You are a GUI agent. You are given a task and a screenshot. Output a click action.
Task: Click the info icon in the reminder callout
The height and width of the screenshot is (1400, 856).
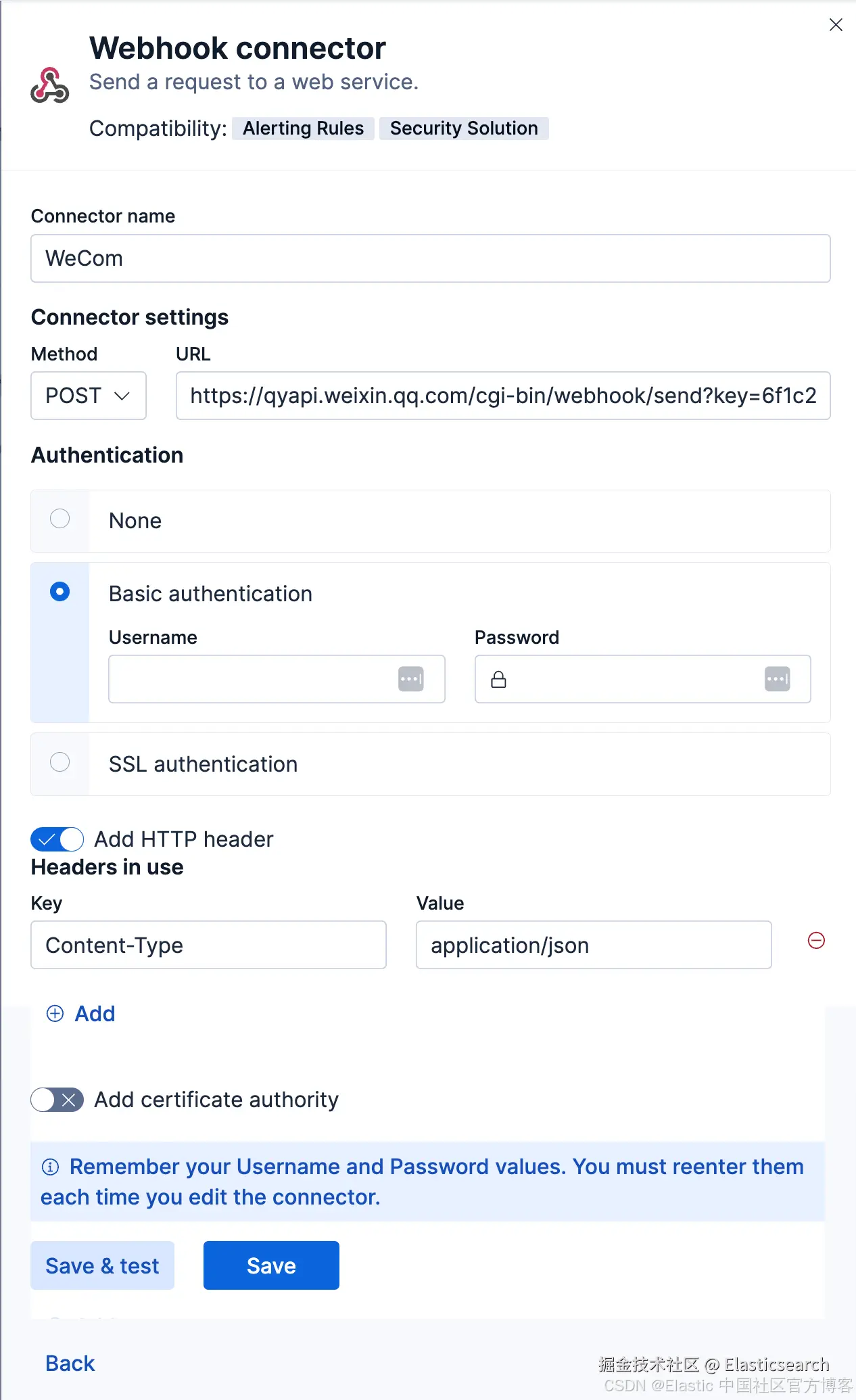(51, 1167)
